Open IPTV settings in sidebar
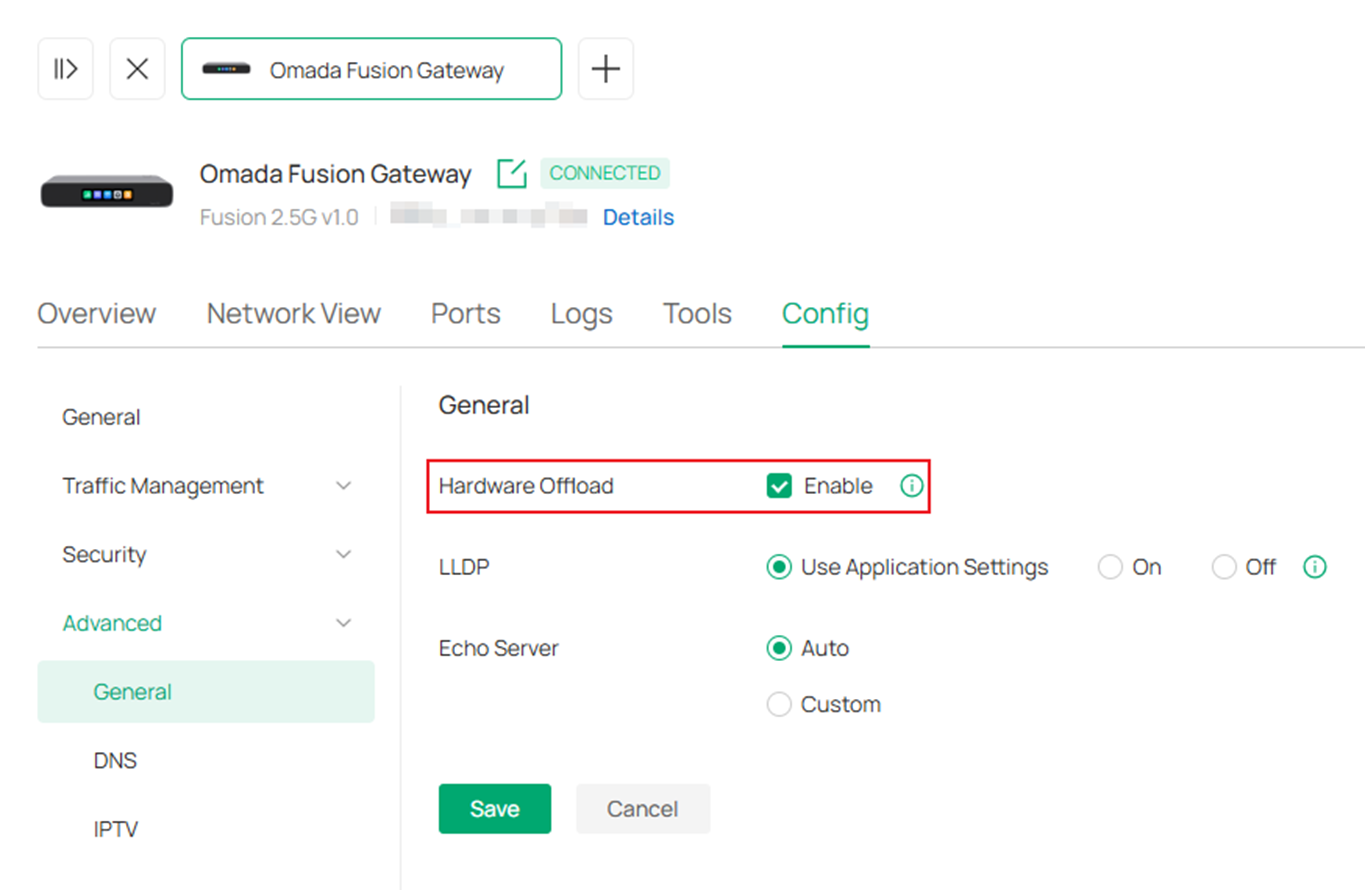Image resolution: width=1365 pixels, height=890 pixels. point(115,829)
